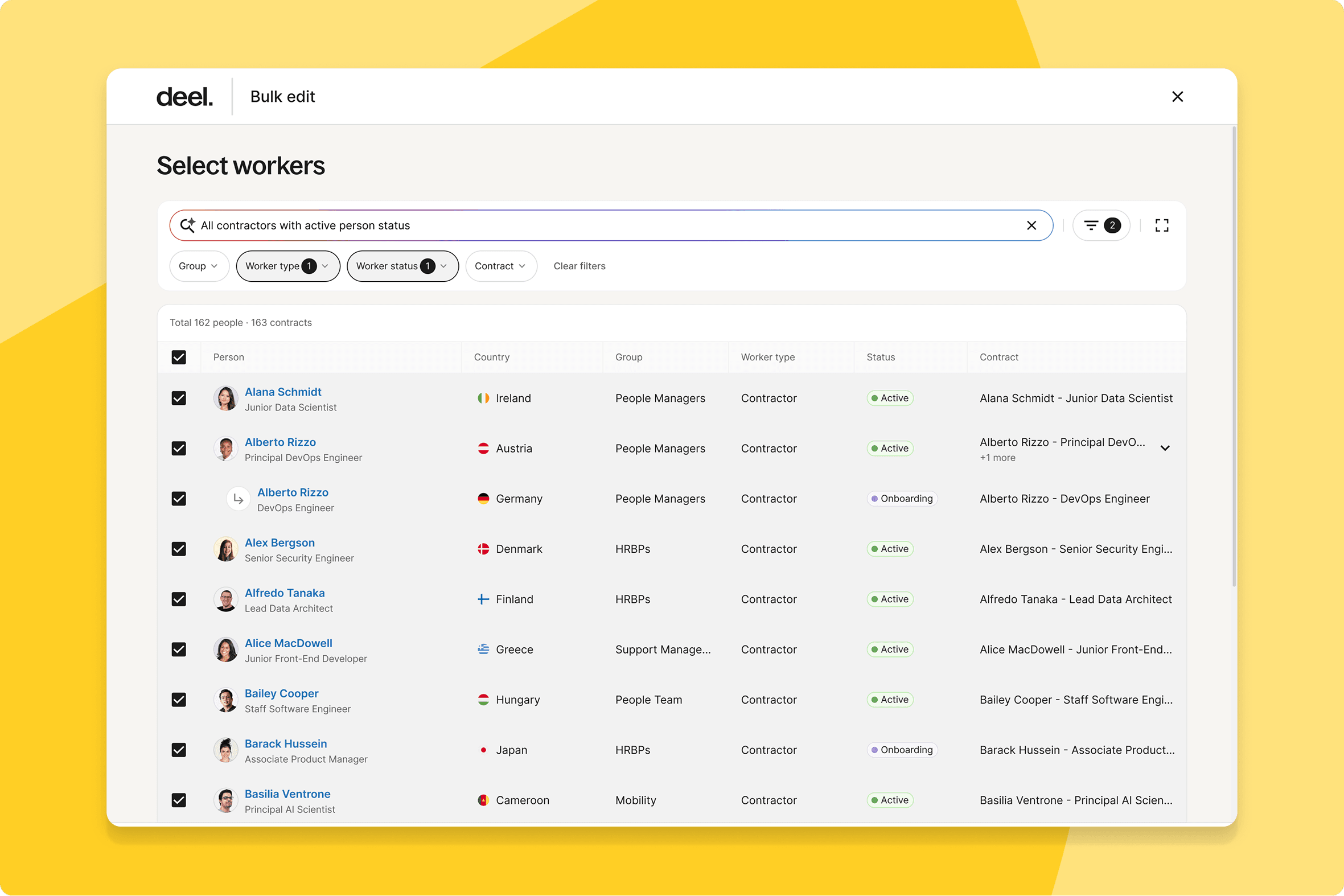The image size is (1344, 896).
Task: Open the filters icon with badge 2
Action: click(1101, 225)
